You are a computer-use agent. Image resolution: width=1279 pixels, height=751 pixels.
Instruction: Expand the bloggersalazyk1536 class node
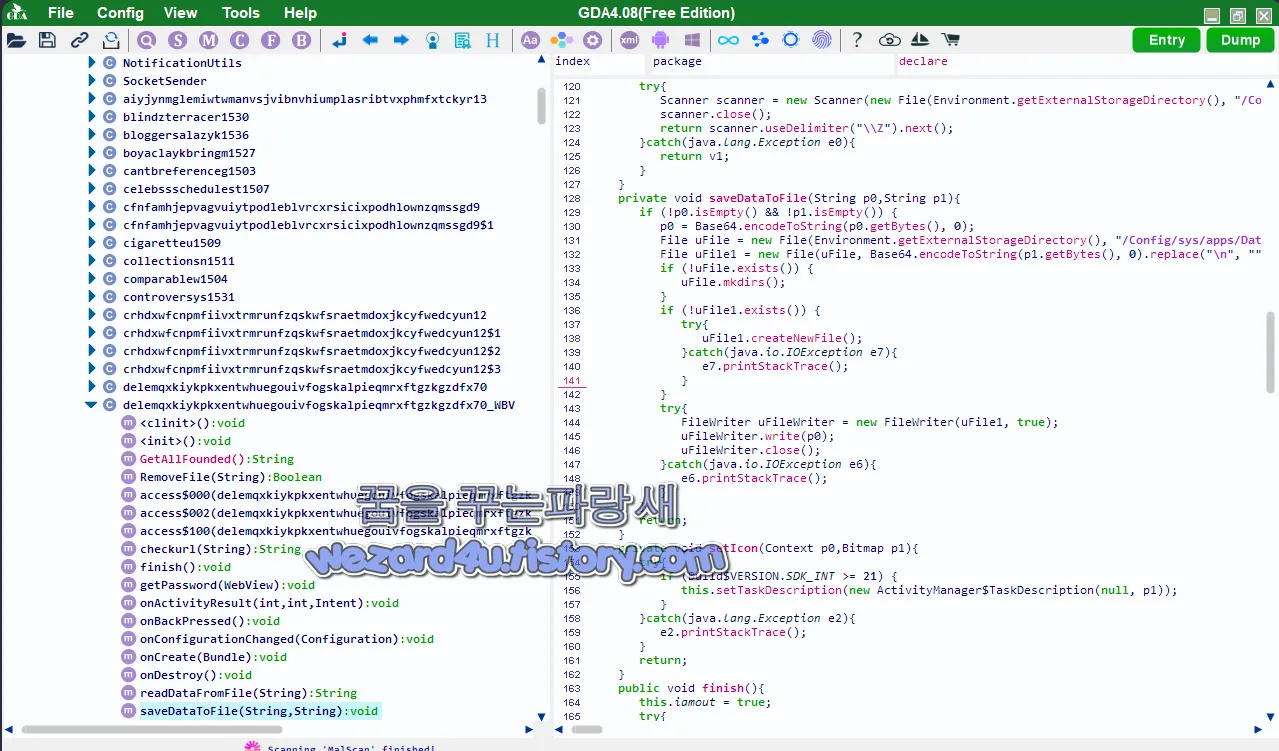(x=92, y=135)
